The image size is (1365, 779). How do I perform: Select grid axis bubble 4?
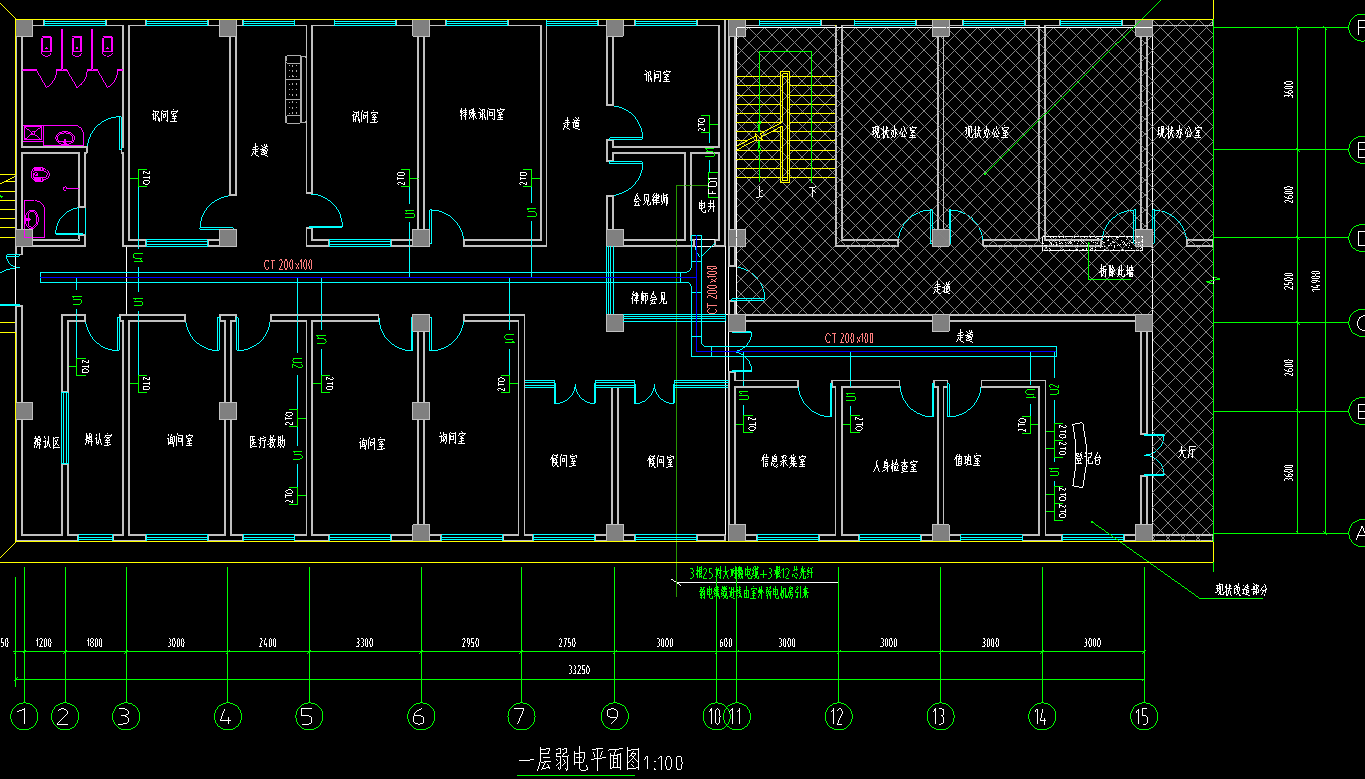(227, 716)
